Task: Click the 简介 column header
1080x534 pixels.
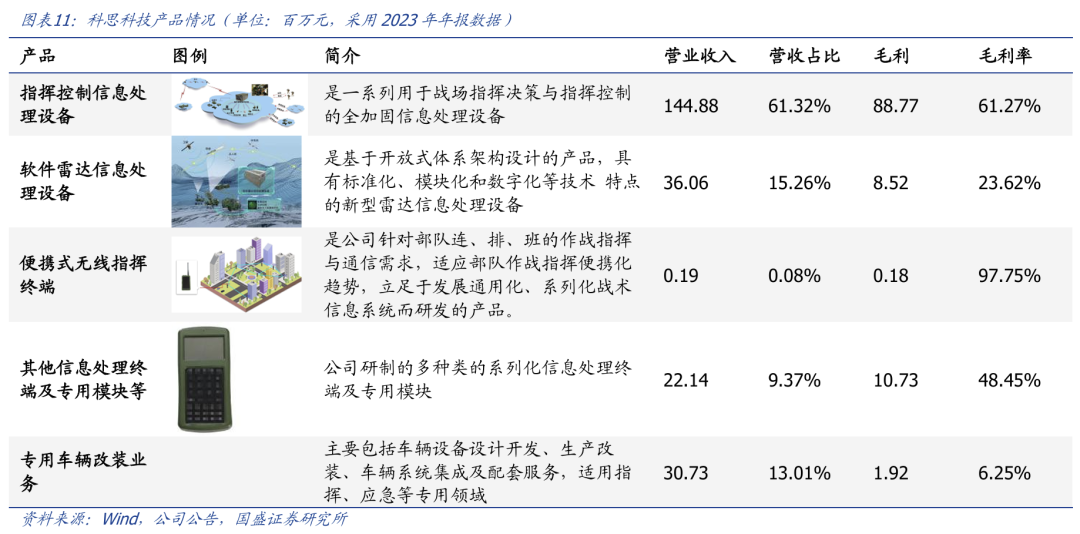Action: 341,57
